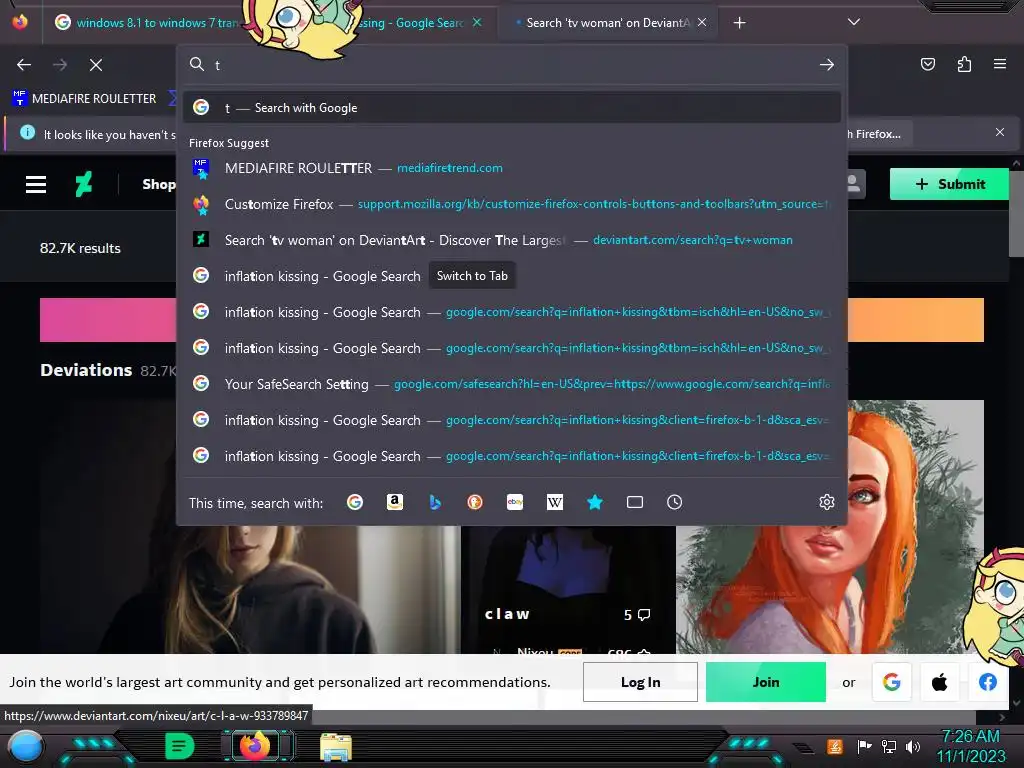The image size is (1024, 768).
Task: Open the Action Center flag tray icon
Action: (864, 746)
